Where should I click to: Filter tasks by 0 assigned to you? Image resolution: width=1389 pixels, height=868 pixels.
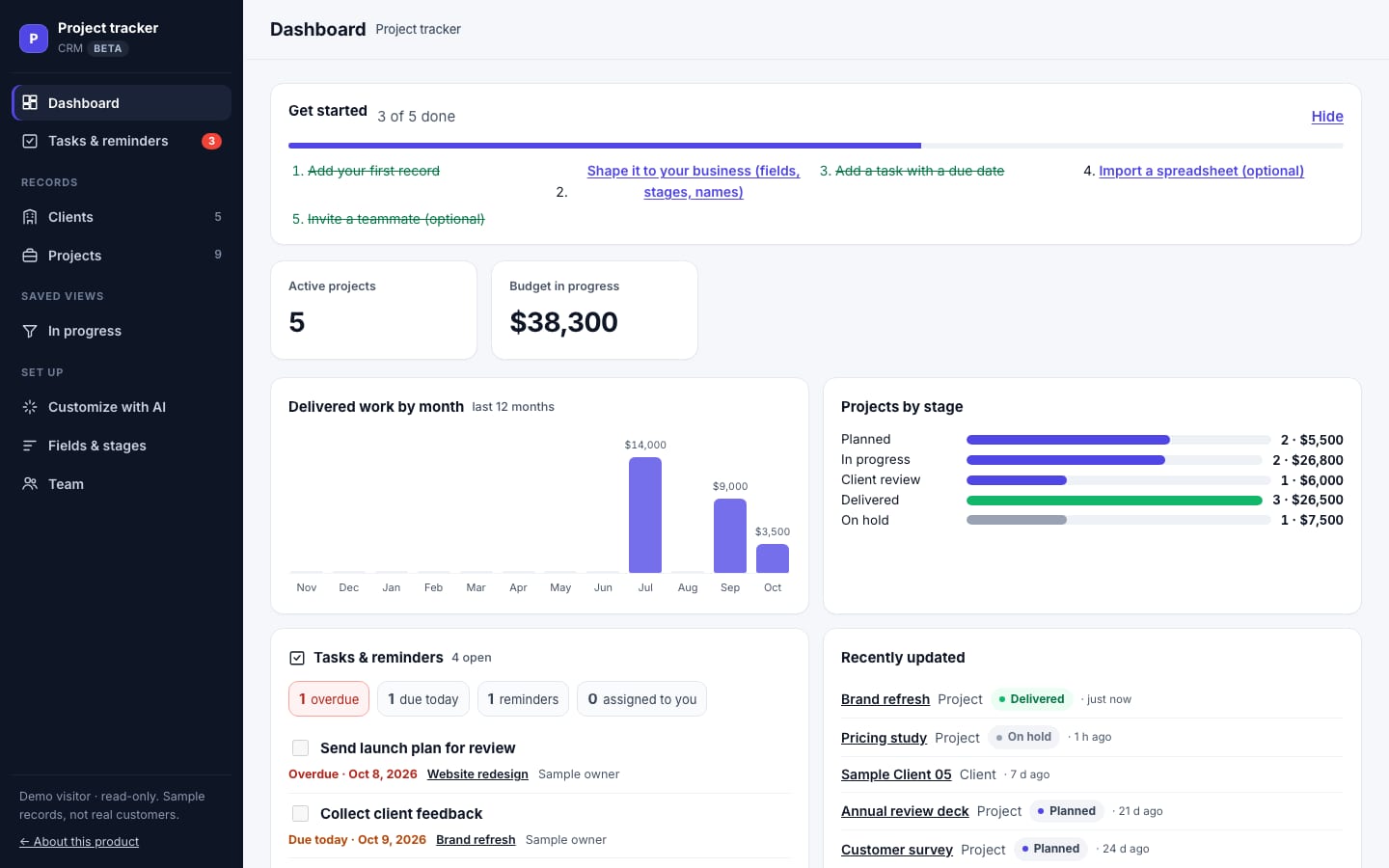[x=641, y=699]
